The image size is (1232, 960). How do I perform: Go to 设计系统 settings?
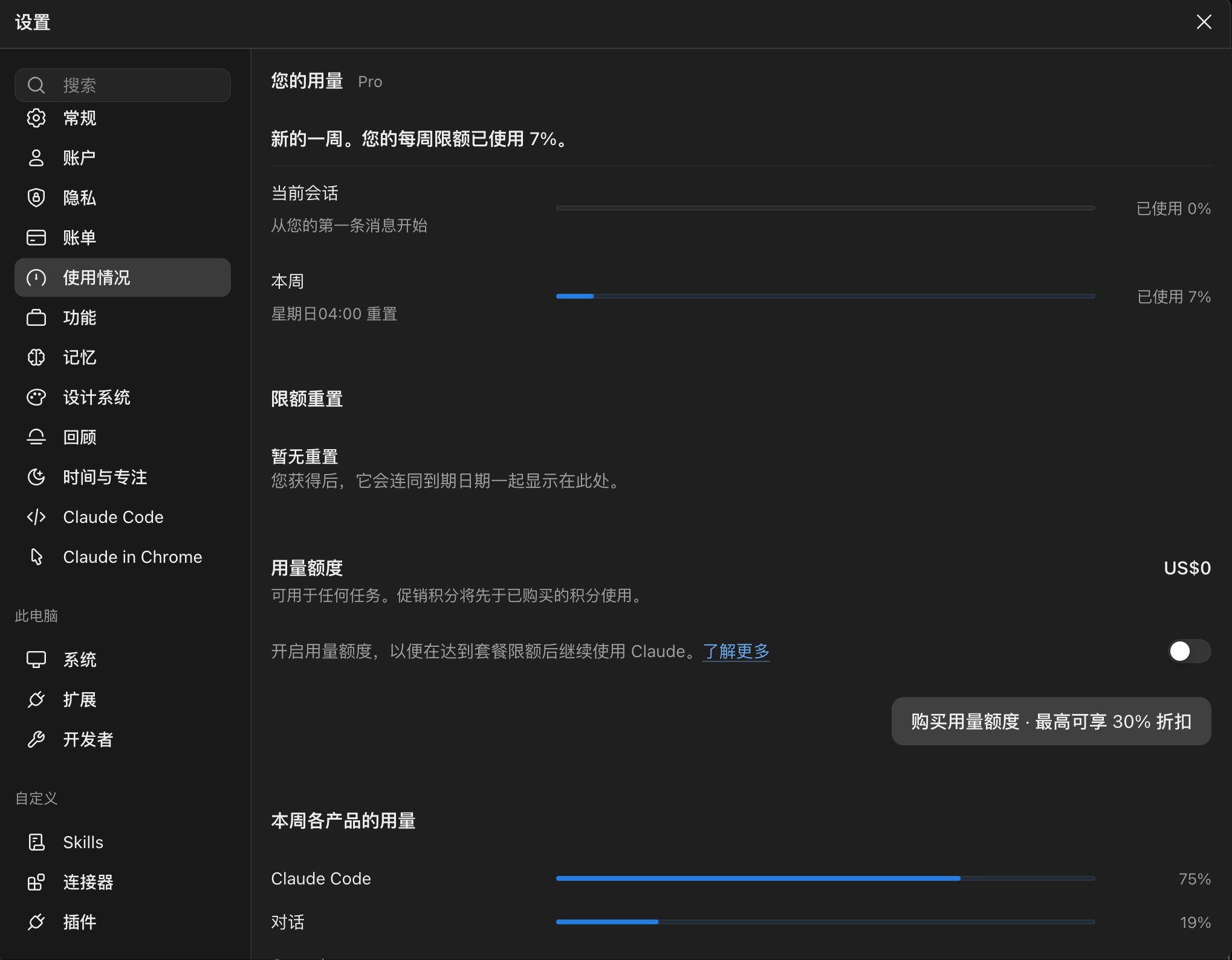123,397
